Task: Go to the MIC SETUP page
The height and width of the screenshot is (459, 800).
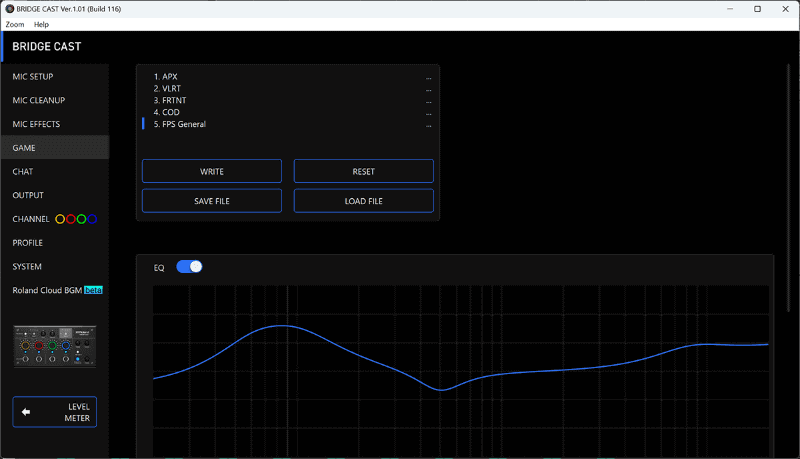Action: pos(55,76)
